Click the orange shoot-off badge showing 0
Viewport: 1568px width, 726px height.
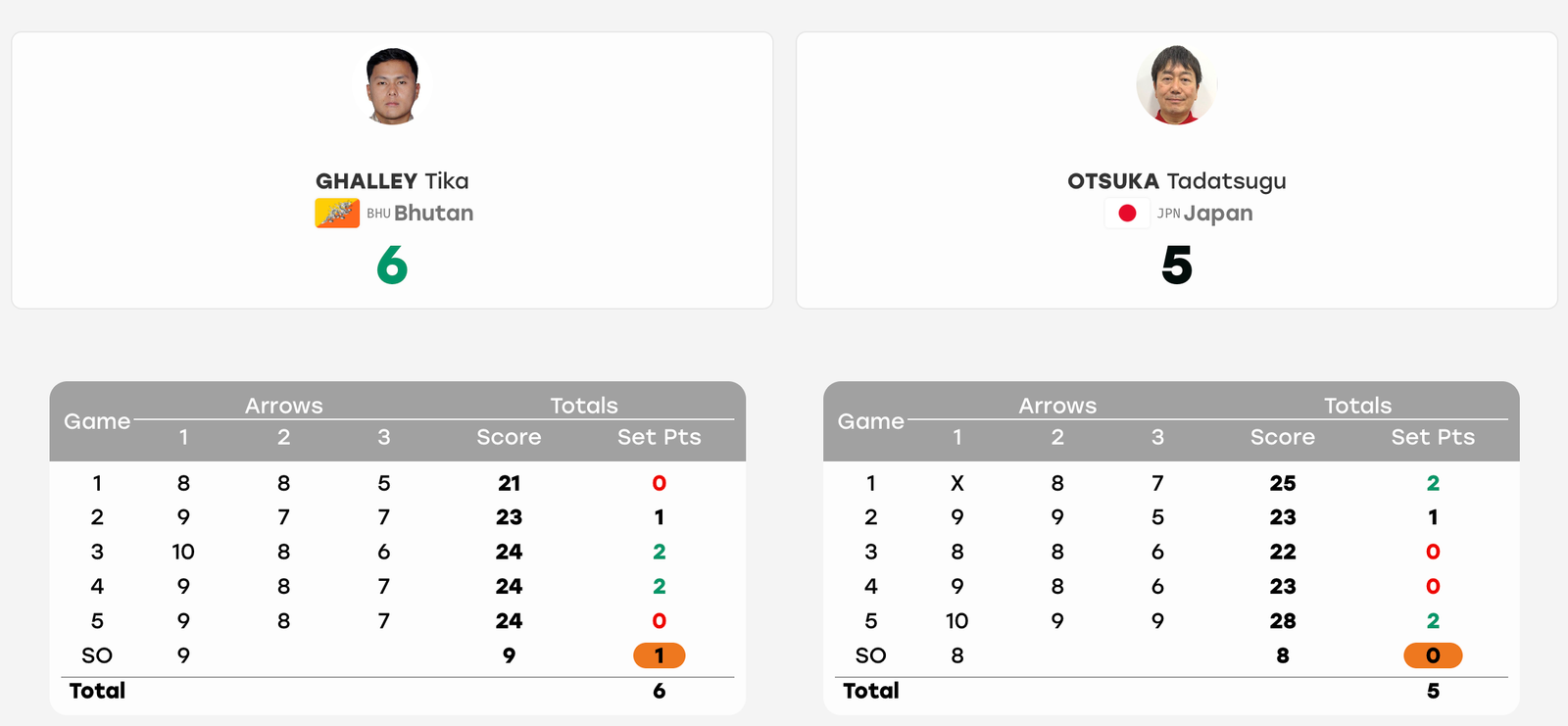pos(1433,655)
